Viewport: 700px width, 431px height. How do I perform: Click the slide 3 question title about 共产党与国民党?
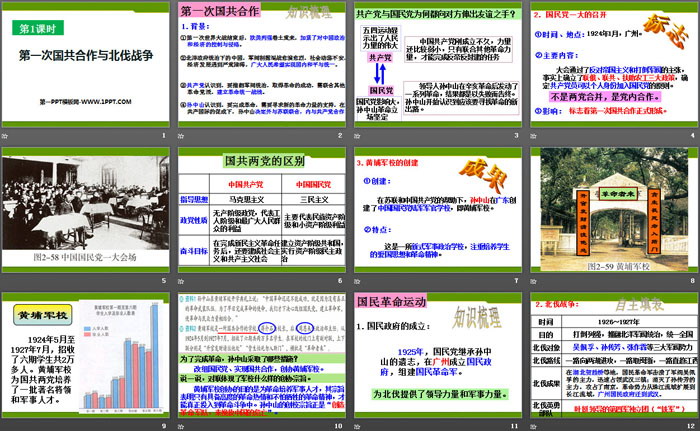437,16
